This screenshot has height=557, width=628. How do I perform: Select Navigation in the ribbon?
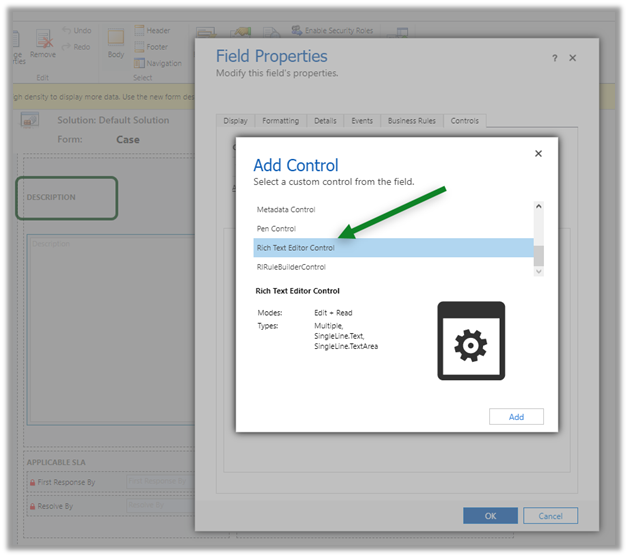click(x=139, y=63)
